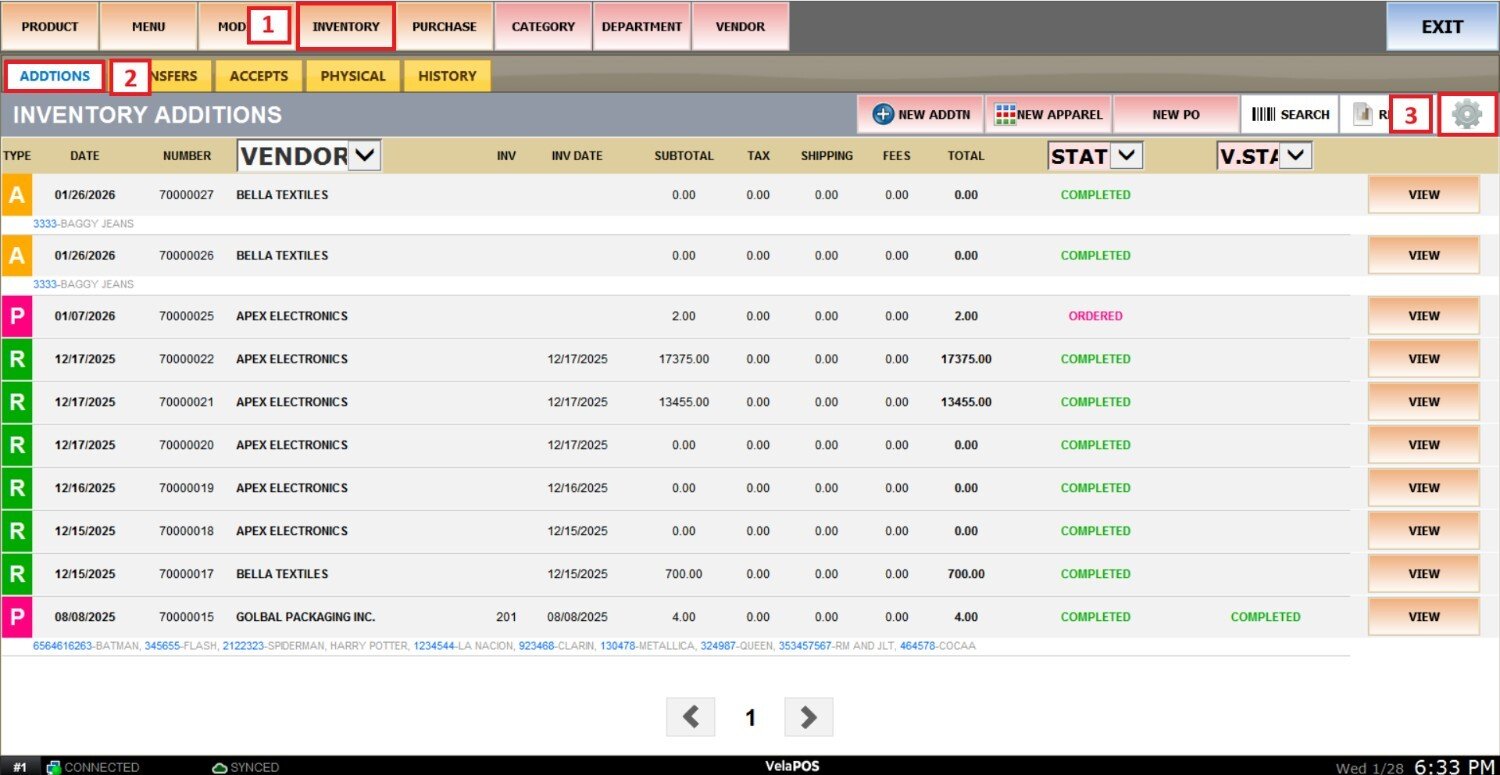1500x775 pixels.
Task: Click the Synced cloud icon
Action: coord(220,767)
